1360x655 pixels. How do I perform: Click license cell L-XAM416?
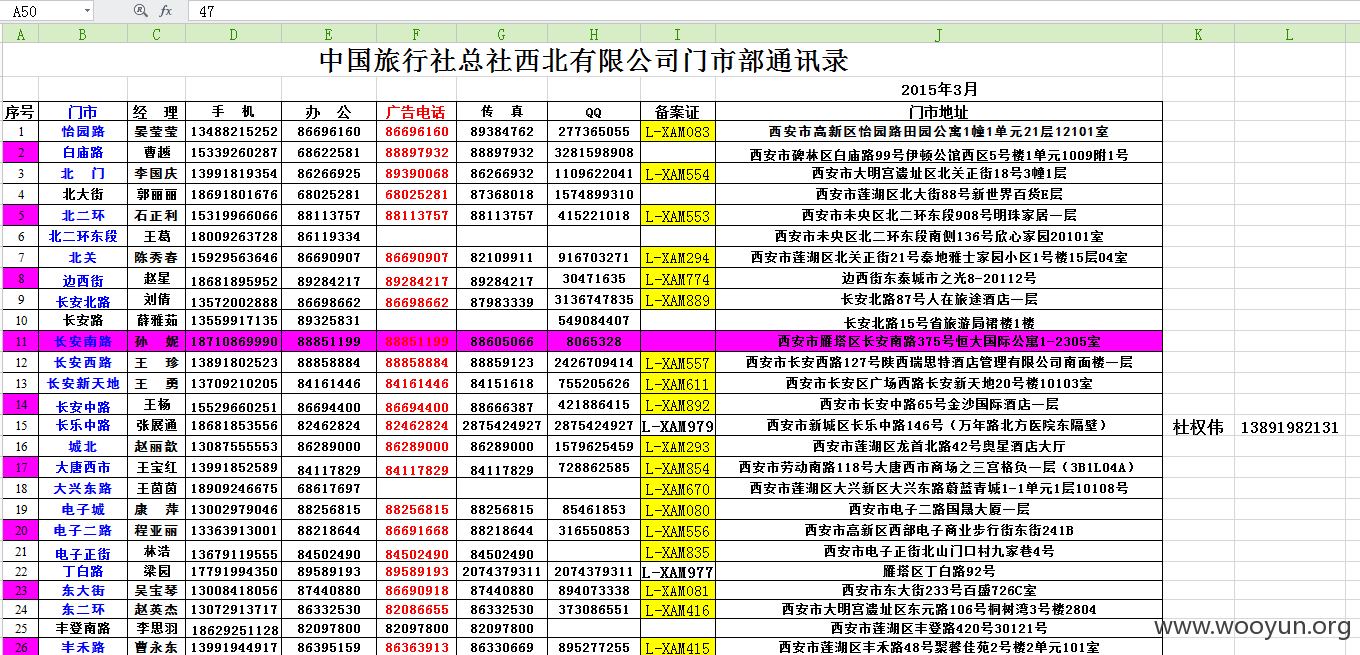[678, 609]
